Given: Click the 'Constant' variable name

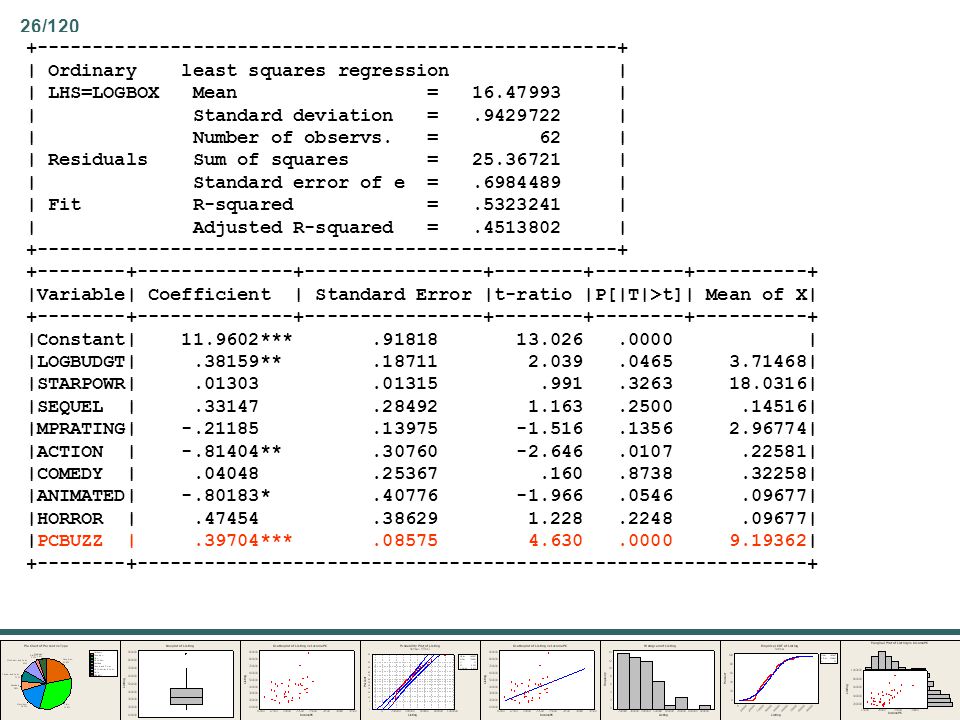Looking at the screenshot, I should pyautogui.click(x=81, y=339).
